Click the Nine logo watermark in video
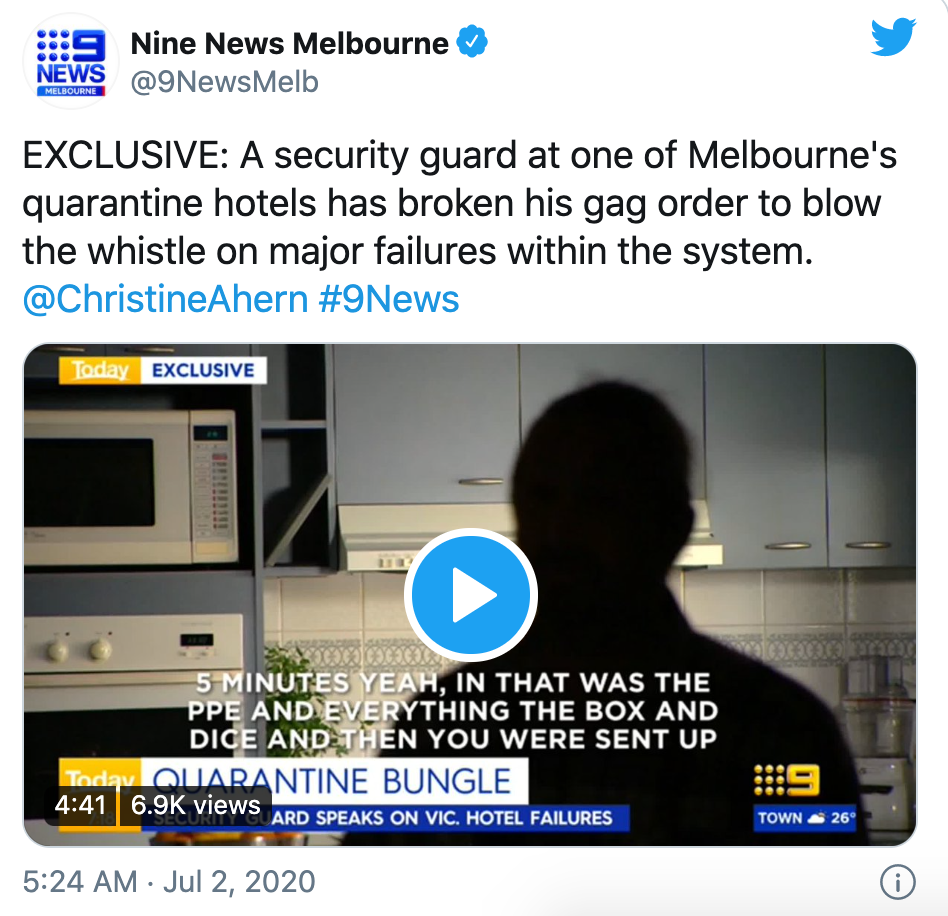Viewport: 948px width, 916px height. [x=787, y=780]
